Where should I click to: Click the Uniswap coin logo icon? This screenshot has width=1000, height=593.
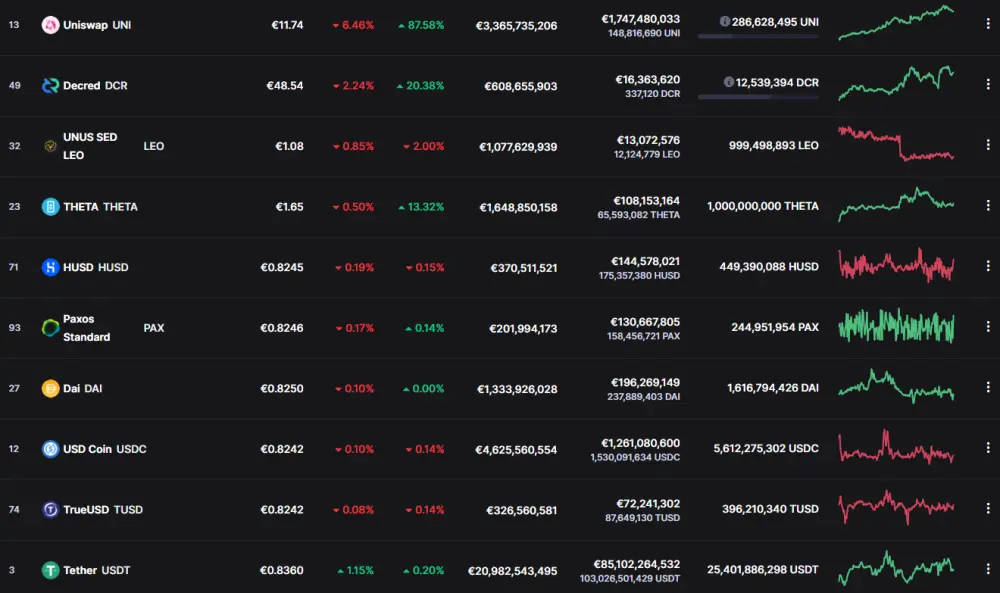pyautogui.click(x=50, y=25)
